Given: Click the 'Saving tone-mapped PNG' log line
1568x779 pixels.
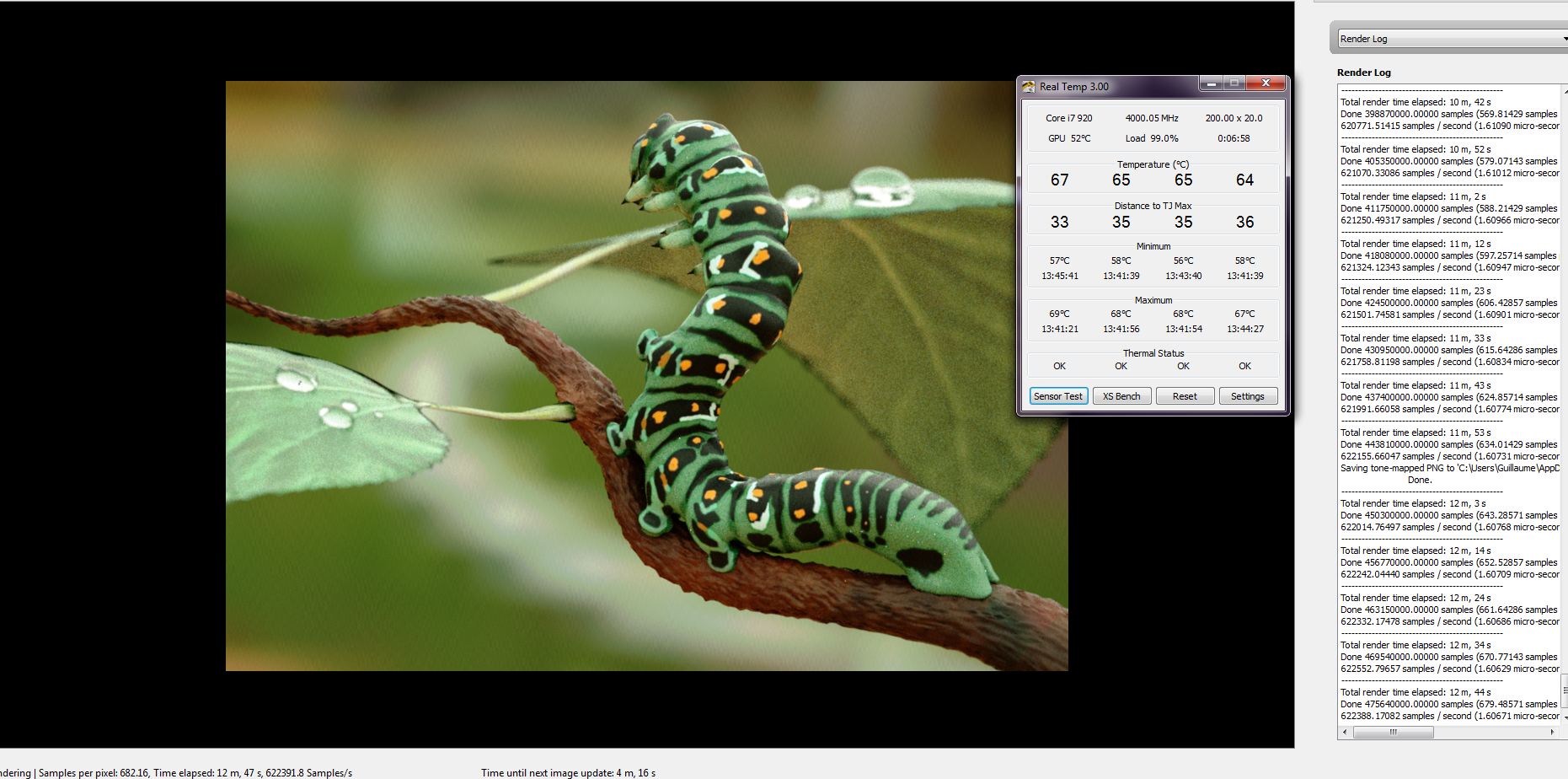Looking at the screenshot, I should 1449,468.
